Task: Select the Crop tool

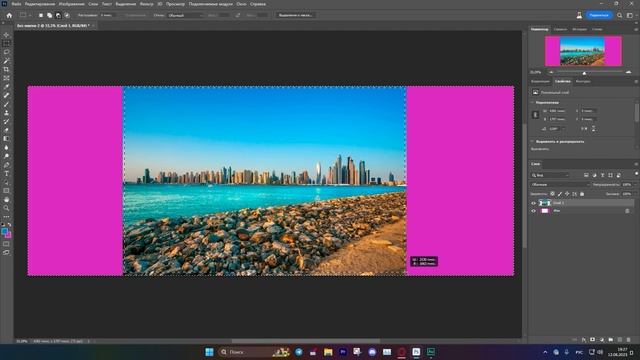Action: tap(6, 69)
